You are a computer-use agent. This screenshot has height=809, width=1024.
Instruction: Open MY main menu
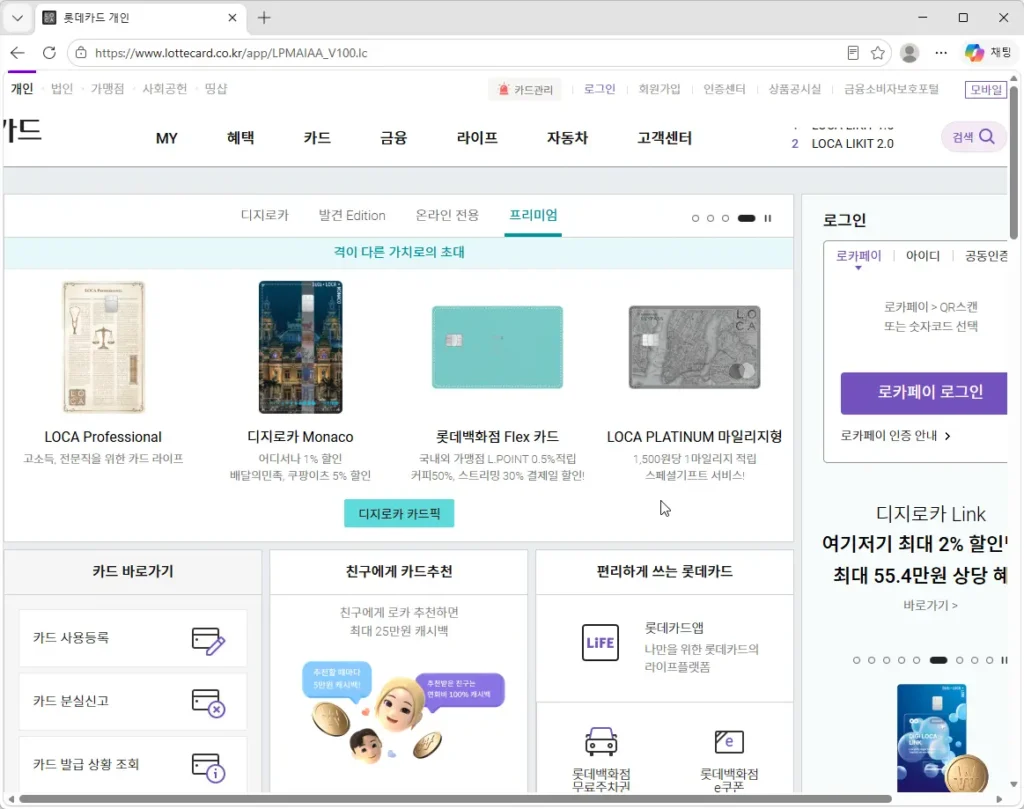coord(167,138)
